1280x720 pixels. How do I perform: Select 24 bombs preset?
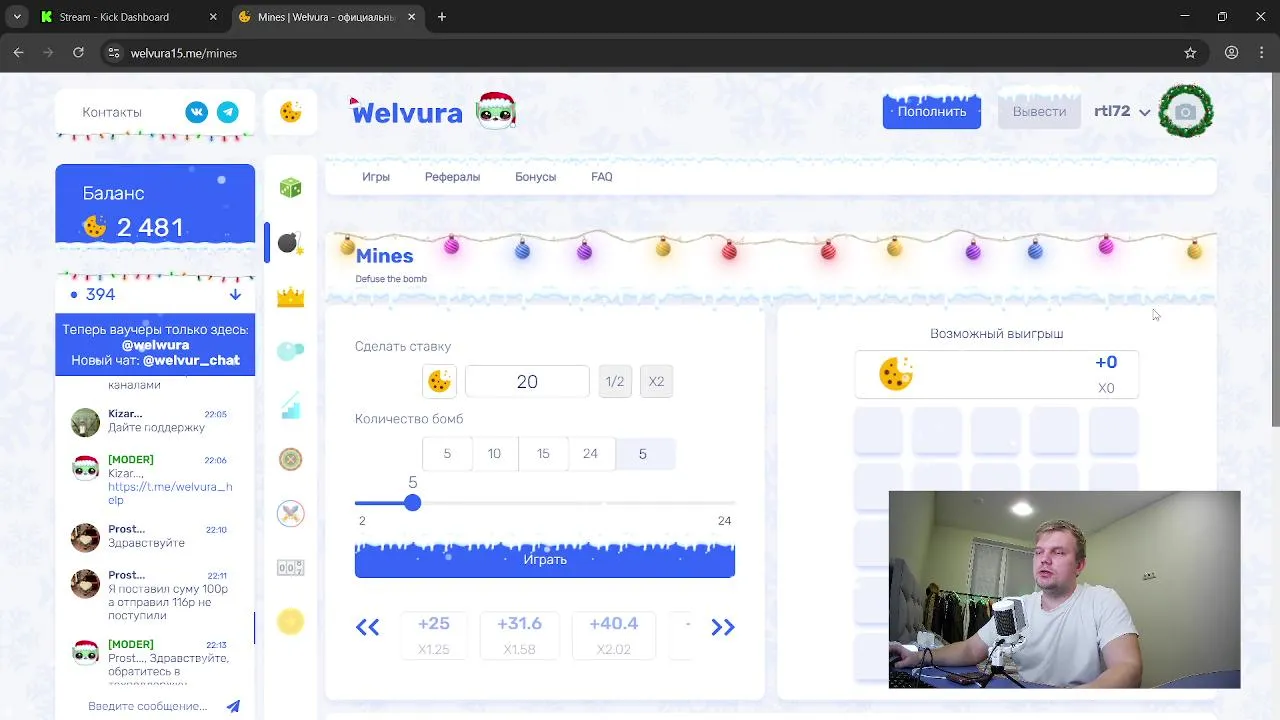[590, 453]
